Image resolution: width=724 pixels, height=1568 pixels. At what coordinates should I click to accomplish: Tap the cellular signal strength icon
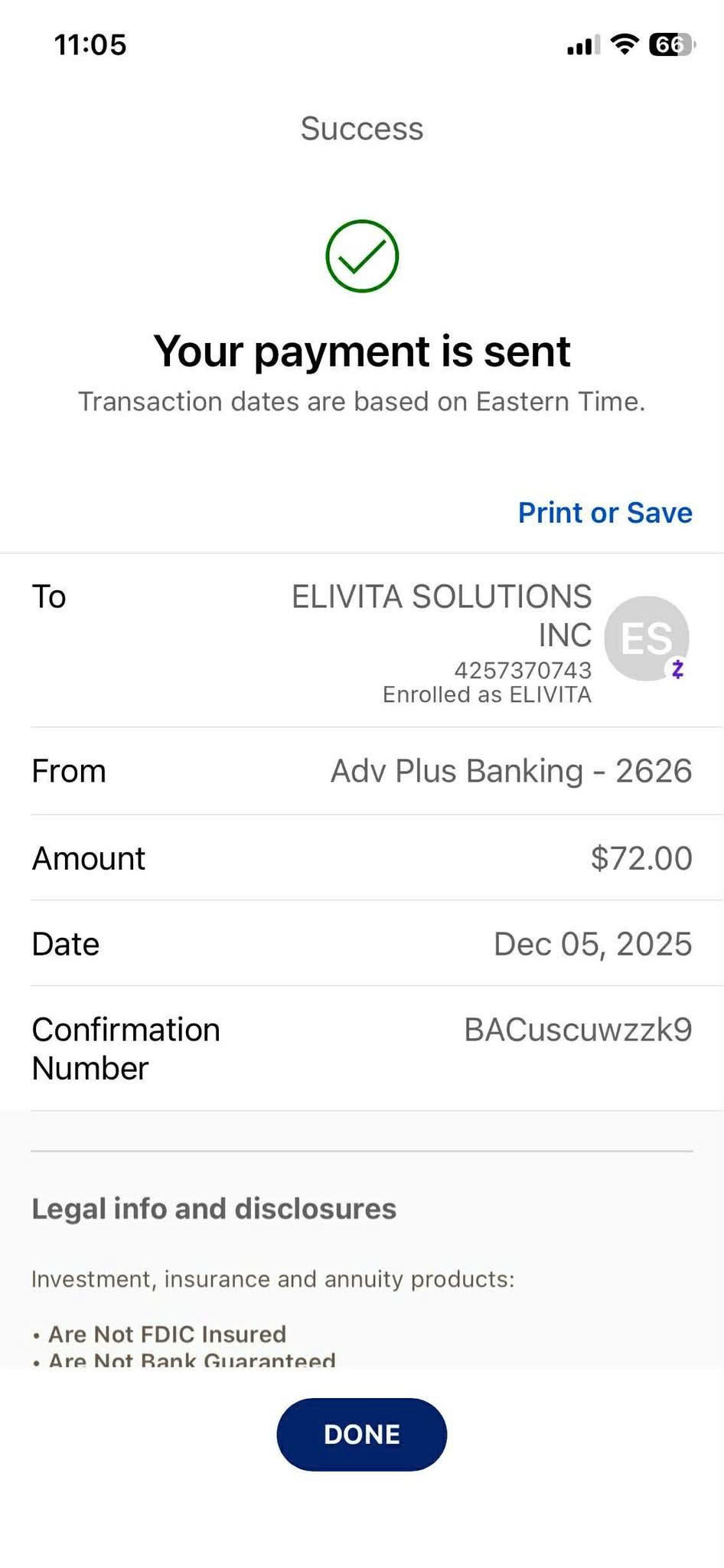[x=582, y=46]
